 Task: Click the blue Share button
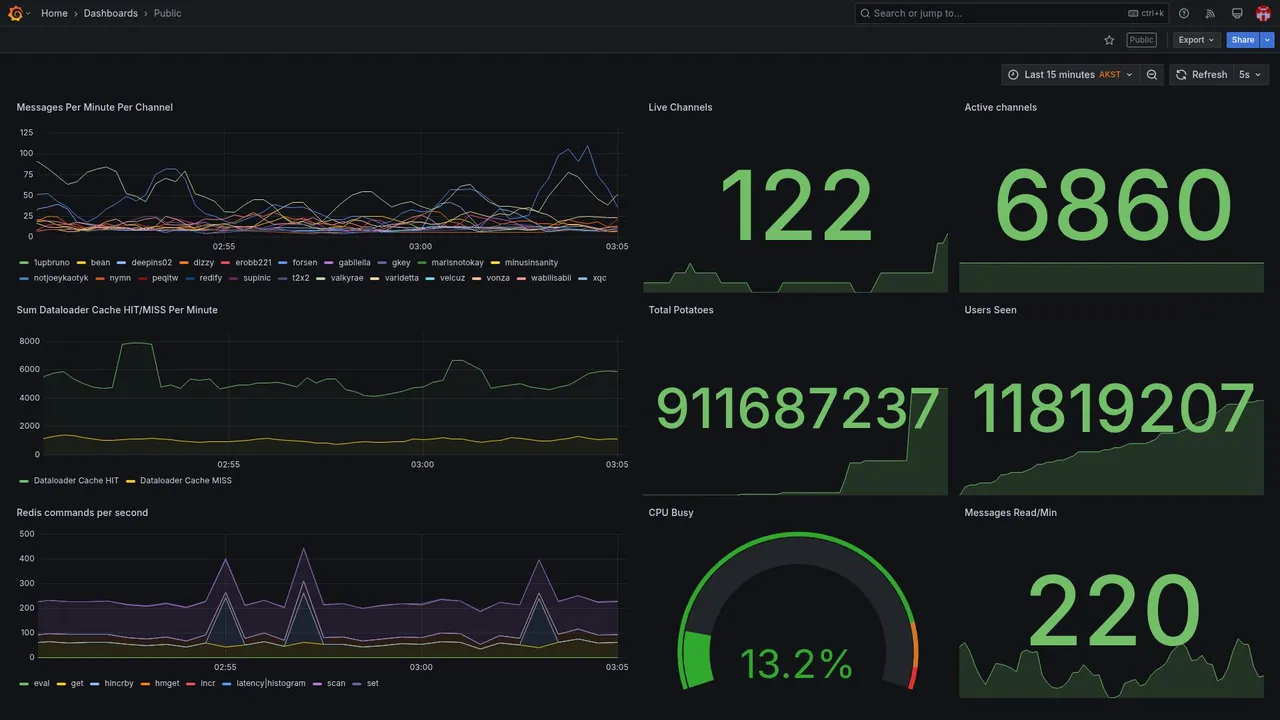(1243, 40)
